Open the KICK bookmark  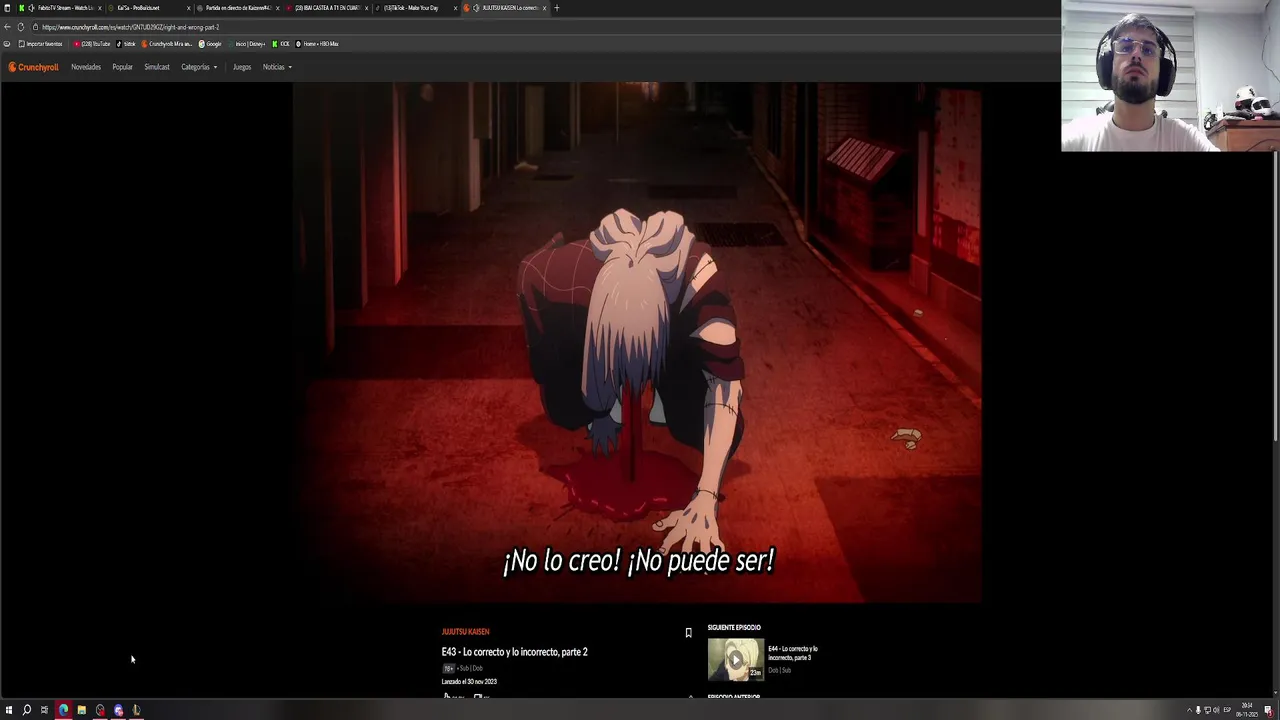point(281,44)
